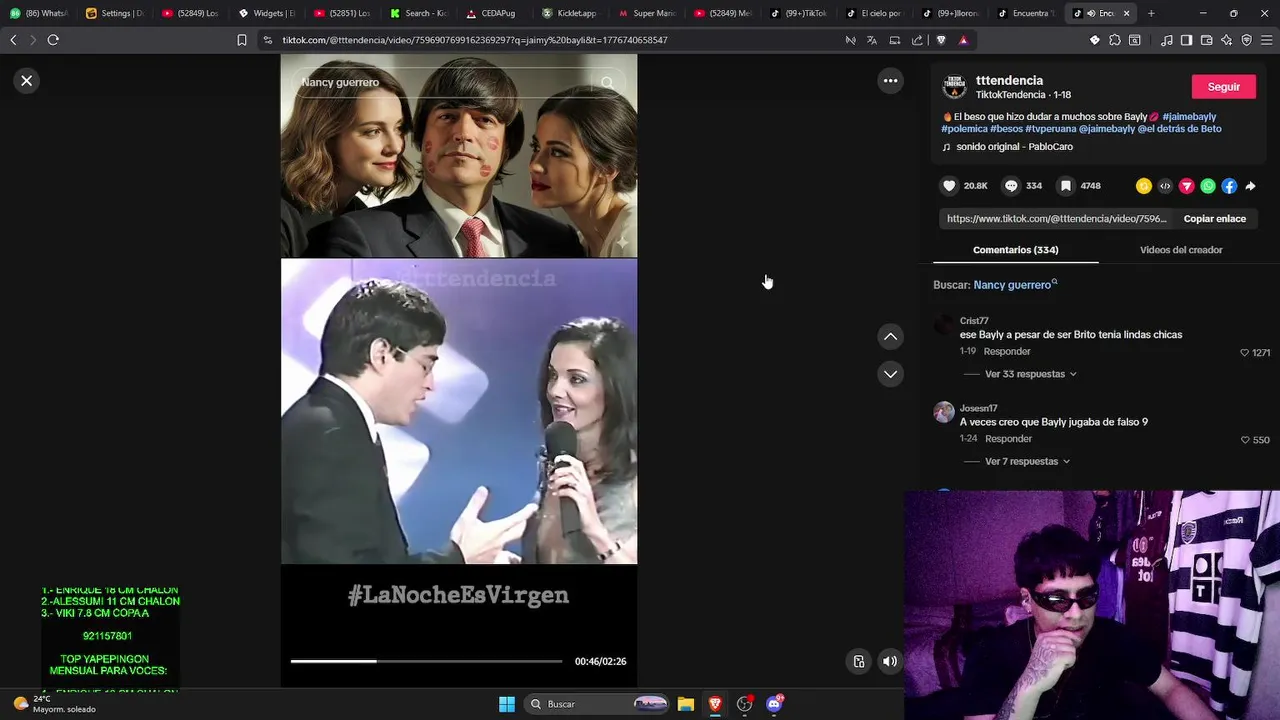Screen dimensions: 1280x720
Task: Reply to Crist77's comment
Action: click(1007, 352)
